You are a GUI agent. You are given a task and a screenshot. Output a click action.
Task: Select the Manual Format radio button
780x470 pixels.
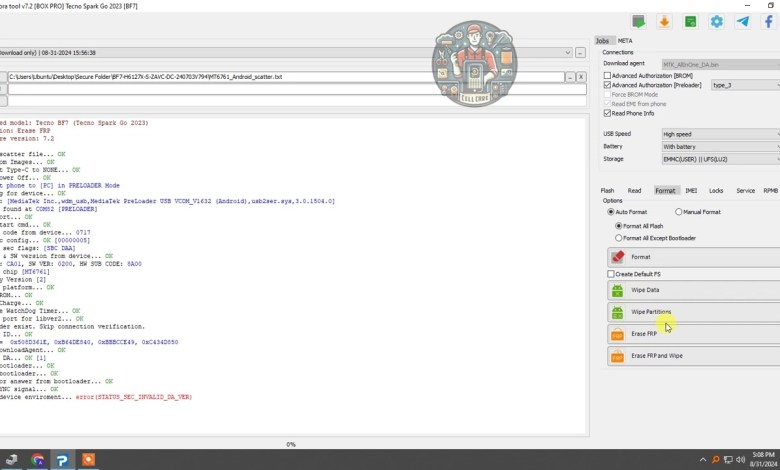click(x=679, y=212)
